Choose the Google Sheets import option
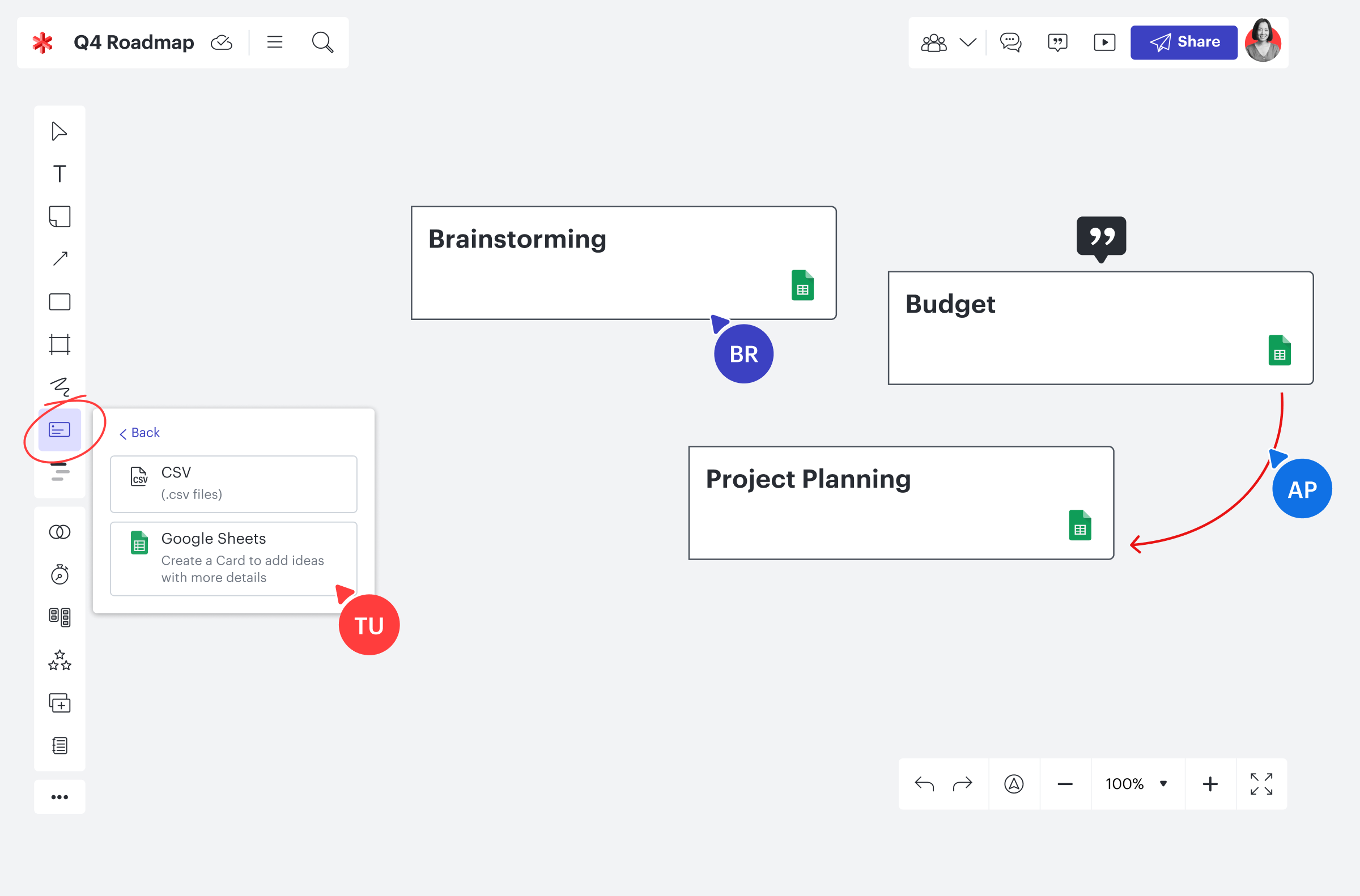1360x896 pixels. click(233, 558)
